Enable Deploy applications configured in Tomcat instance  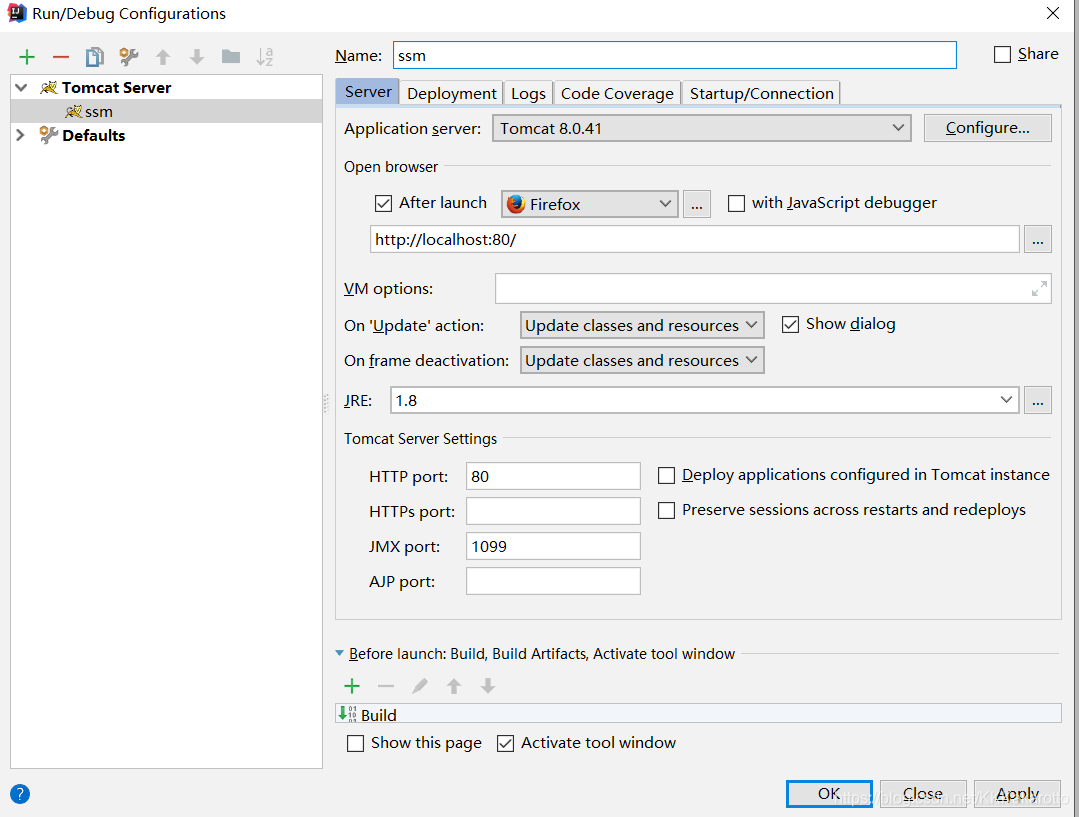coord(666,476)
